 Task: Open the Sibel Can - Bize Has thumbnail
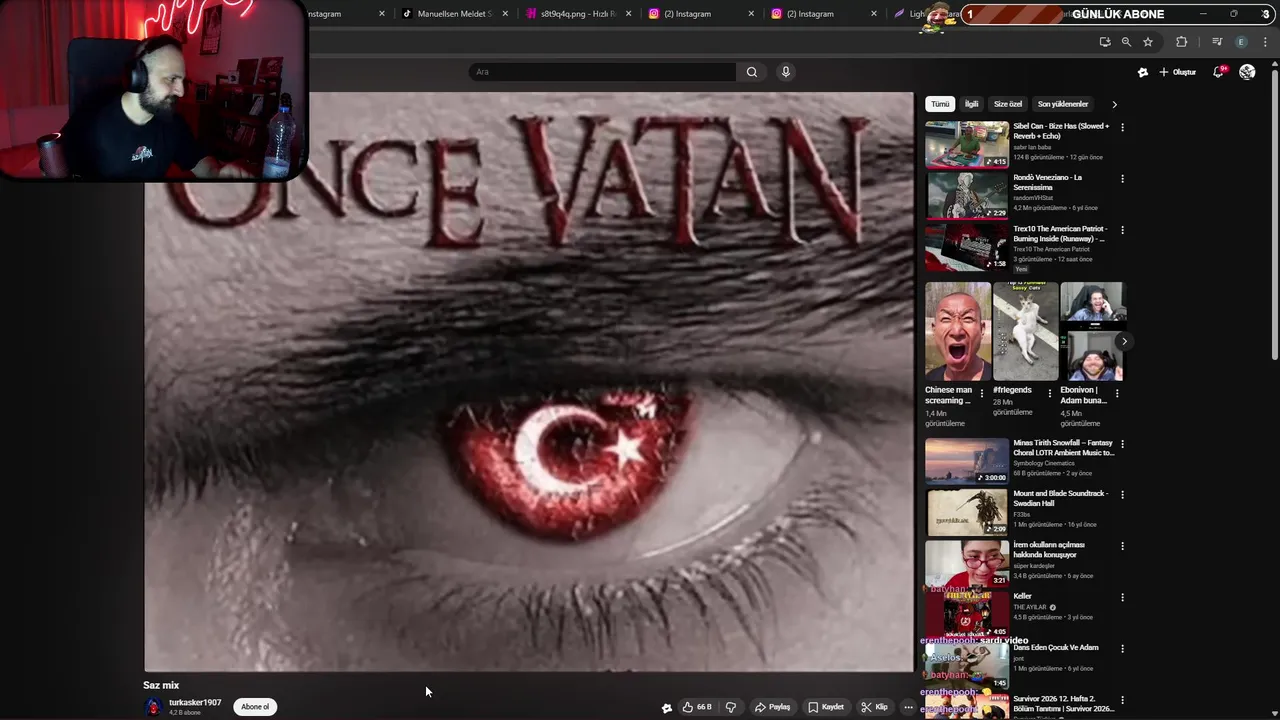967,145
